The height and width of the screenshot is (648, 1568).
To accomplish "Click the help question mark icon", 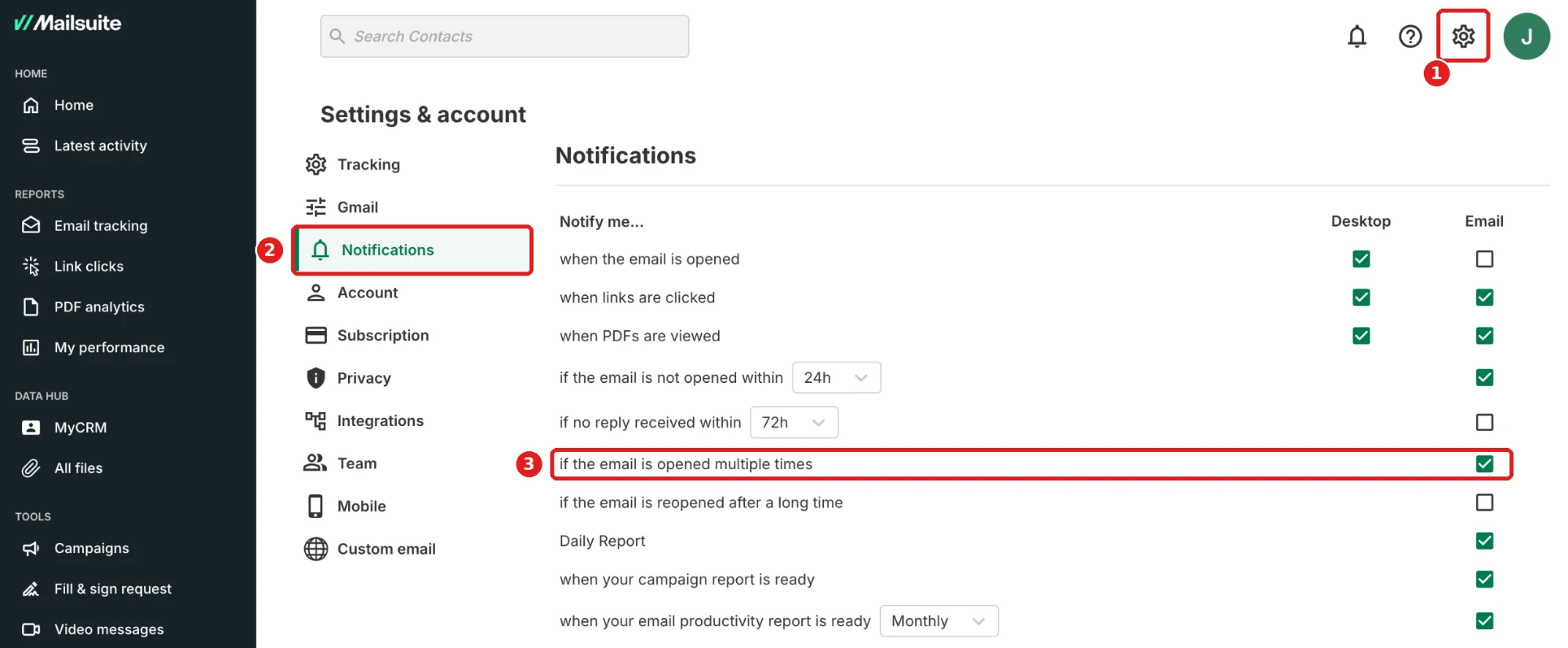I will pos(1410,36).
